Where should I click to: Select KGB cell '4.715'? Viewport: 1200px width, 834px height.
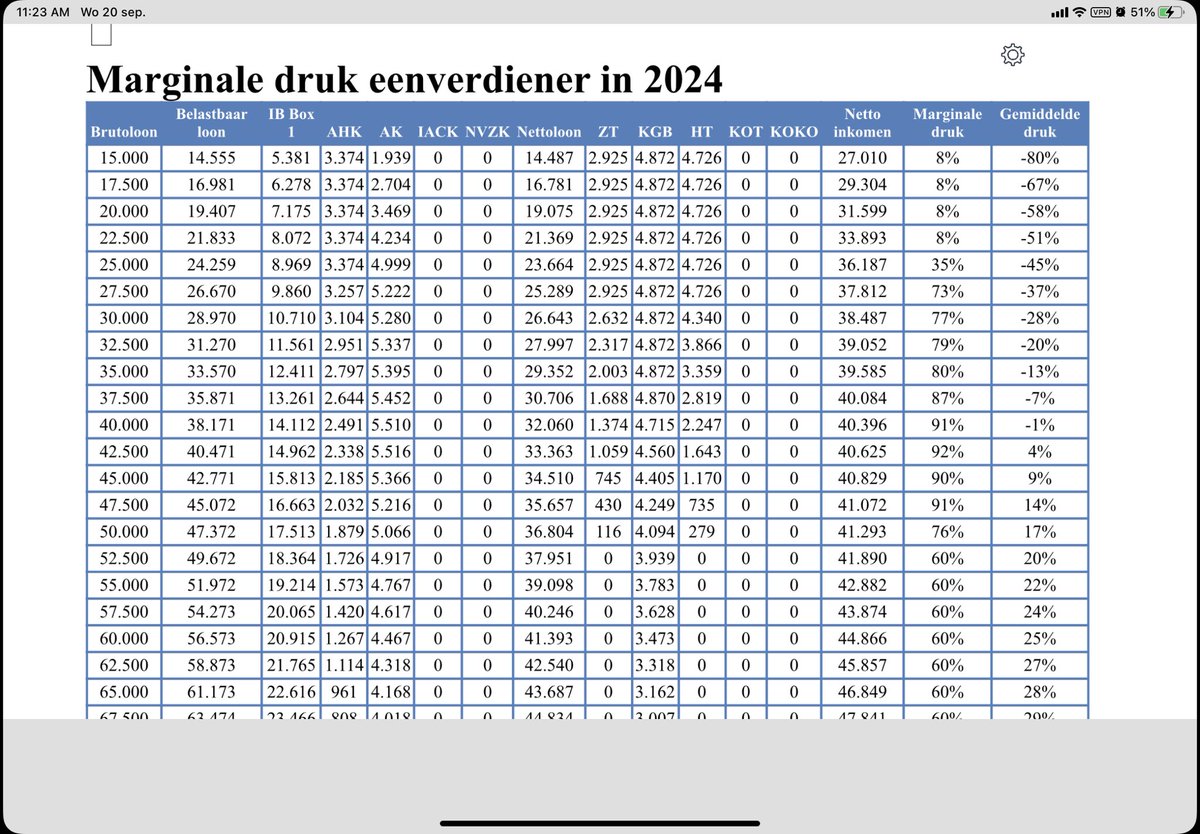(654, 425)
